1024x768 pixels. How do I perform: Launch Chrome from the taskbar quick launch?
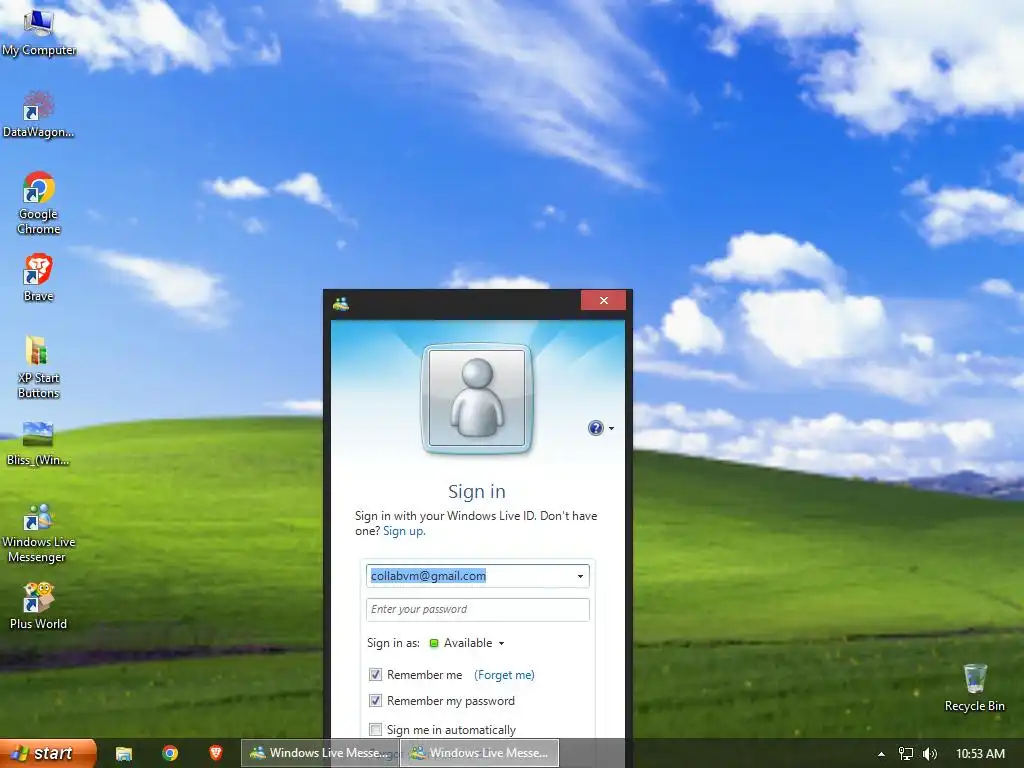point(170,754)
